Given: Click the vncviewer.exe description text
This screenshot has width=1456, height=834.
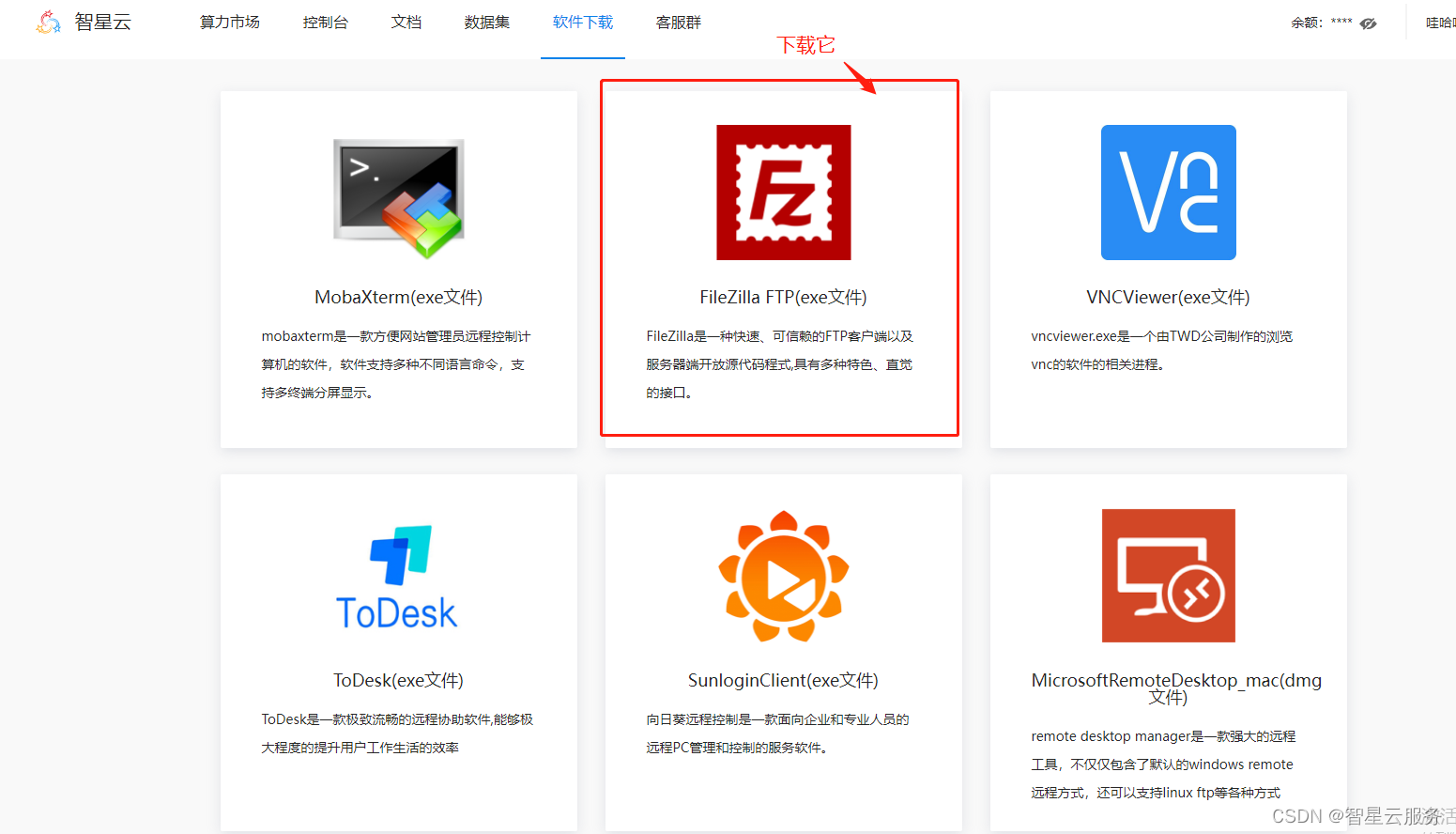Looking at the screenshot, I should click(1162, 350).
